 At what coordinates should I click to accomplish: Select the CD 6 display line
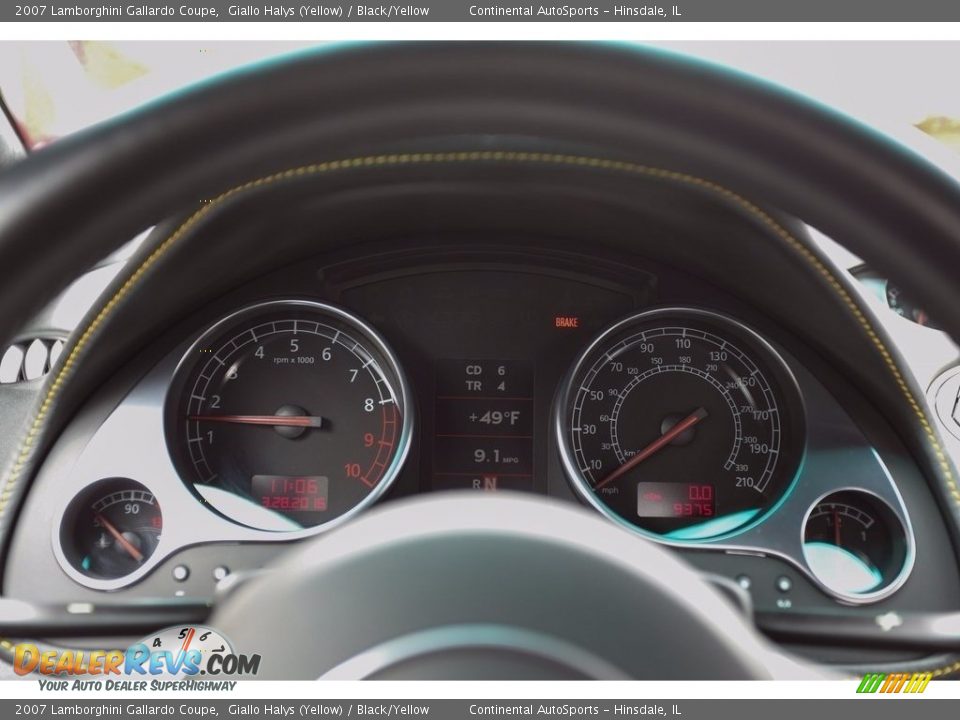click(486, 370)
